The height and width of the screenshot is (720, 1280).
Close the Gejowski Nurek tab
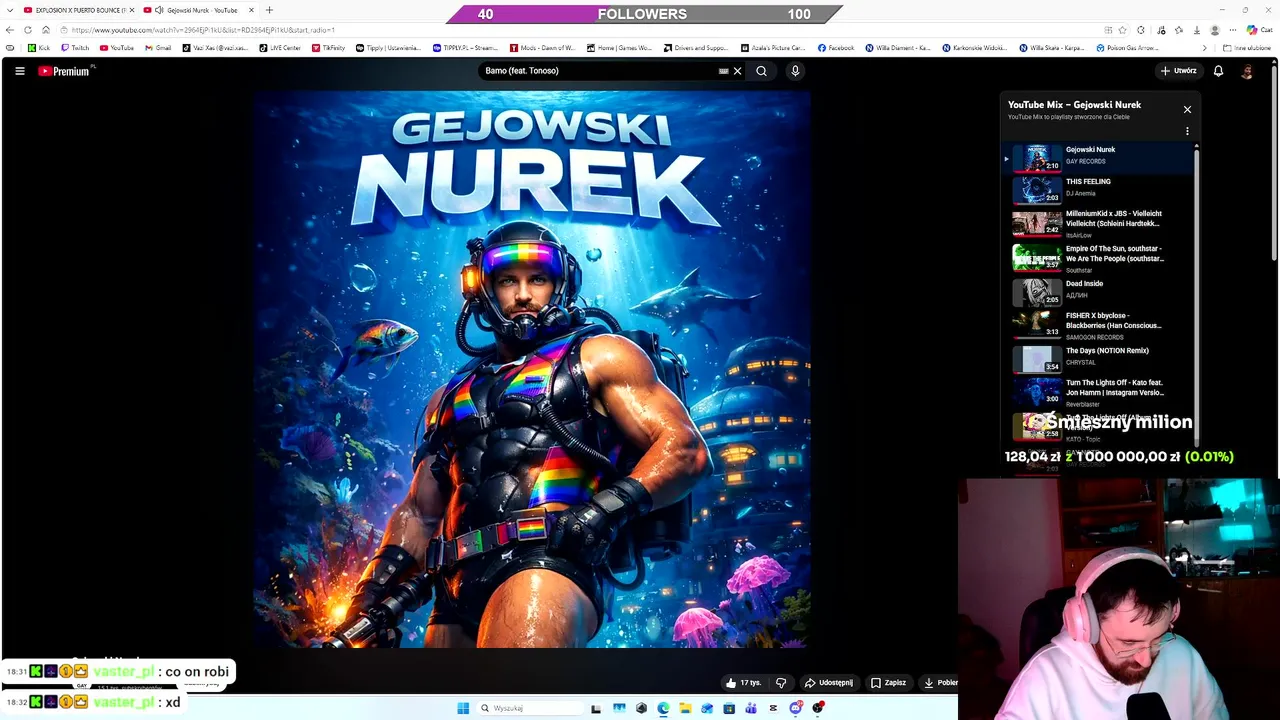251,10
